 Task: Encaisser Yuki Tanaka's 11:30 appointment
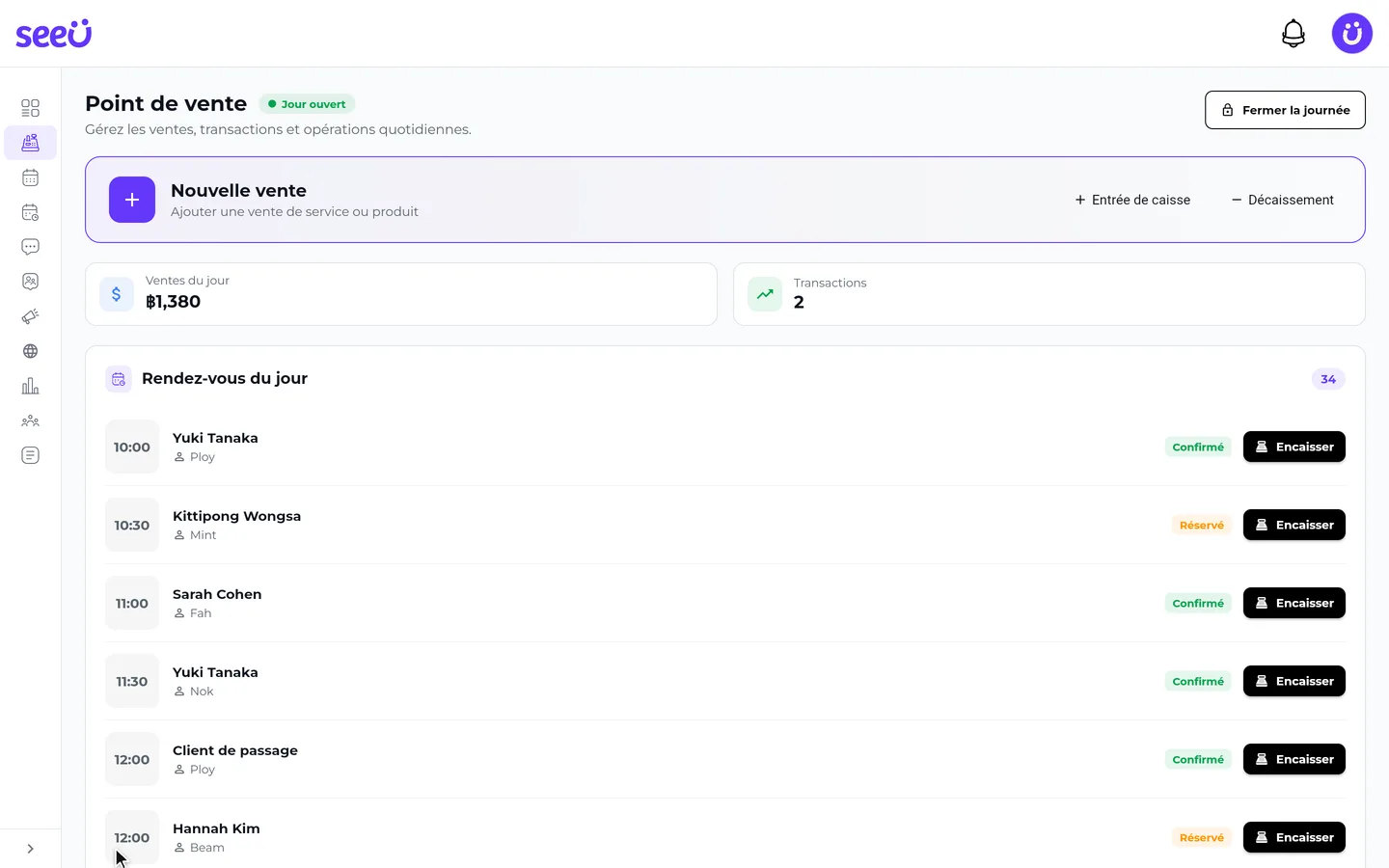pyautogui.click(x=1294, y=681)
